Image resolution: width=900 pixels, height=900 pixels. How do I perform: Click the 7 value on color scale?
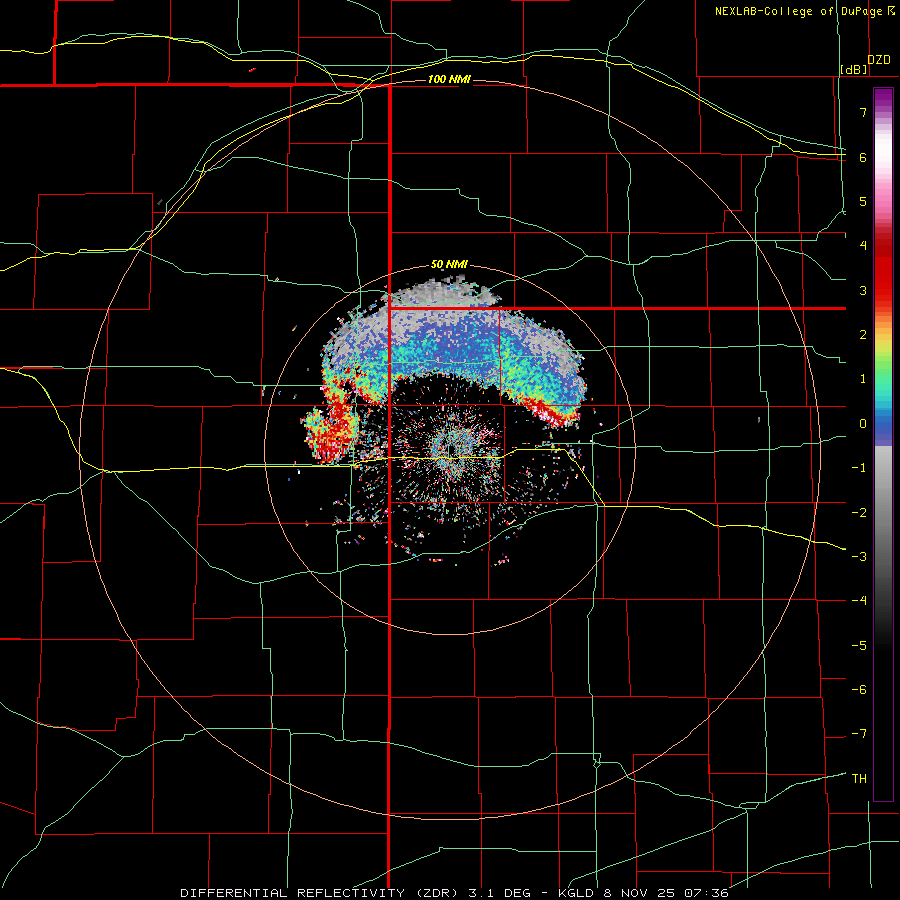pyautogui.click(x=863, y=112)
